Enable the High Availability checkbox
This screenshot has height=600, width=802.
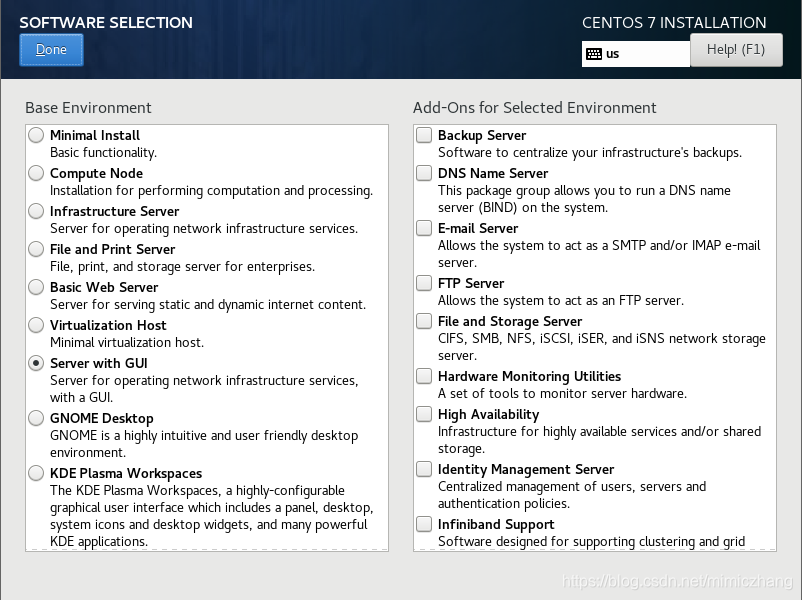click(424, 414)
